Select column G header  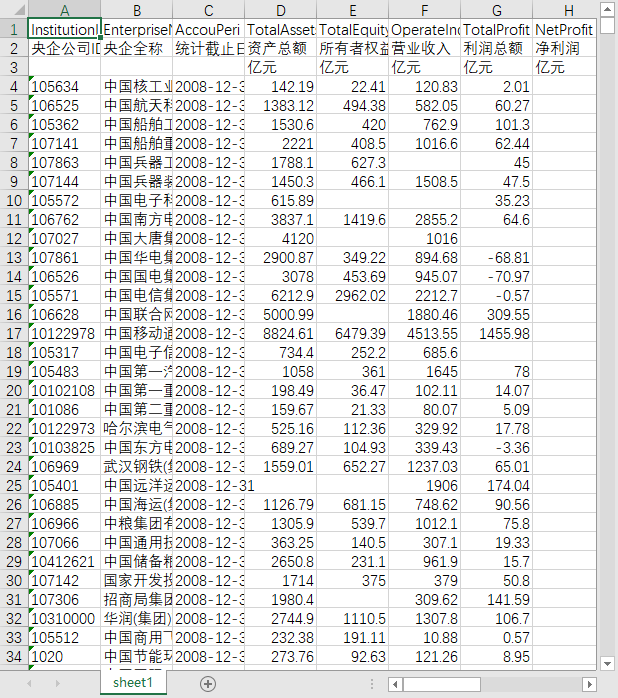(x=496, y=9)
